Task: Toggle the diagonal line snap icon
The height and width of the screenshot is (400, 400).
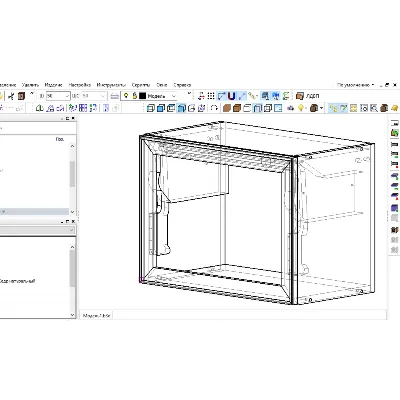Action: tap(242, 96)
